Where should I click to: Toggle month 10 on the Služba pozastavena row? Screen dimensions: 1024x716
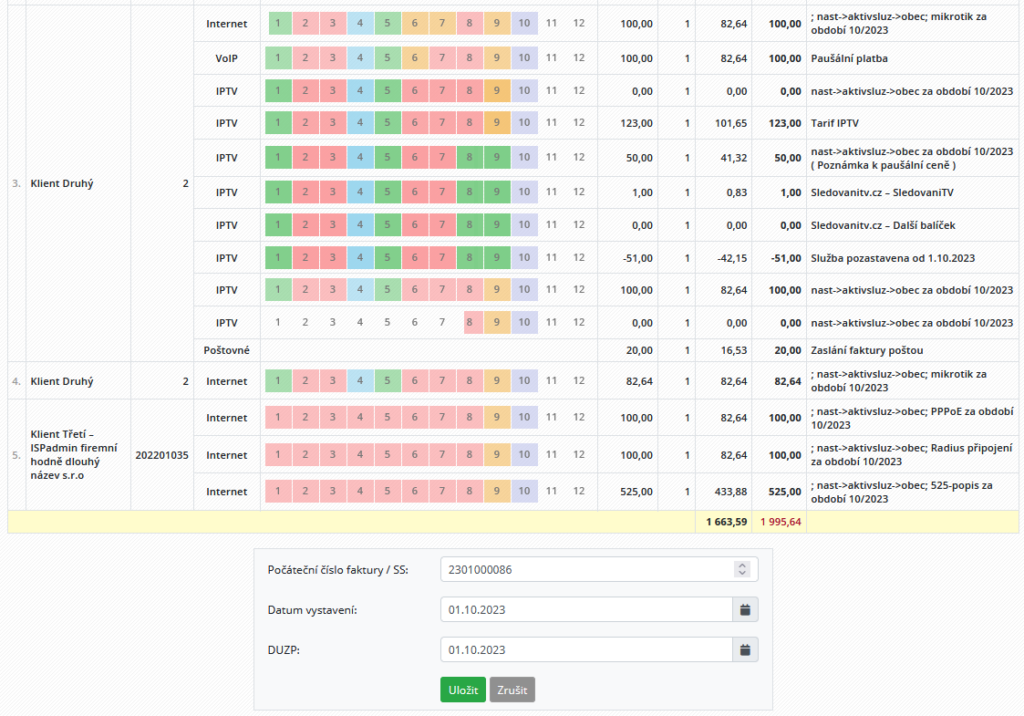(524, 257)
